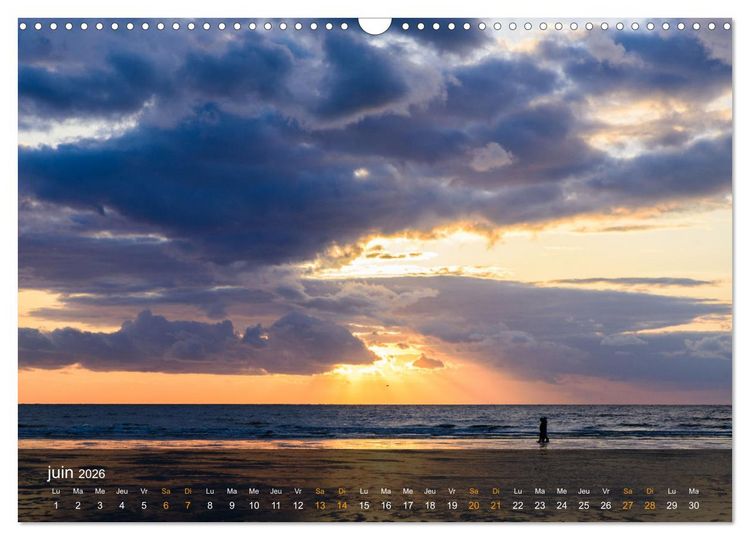750x540 pixels.
Task: Click the 'Sa' label above date 6
Action: (x=166, y=491)
